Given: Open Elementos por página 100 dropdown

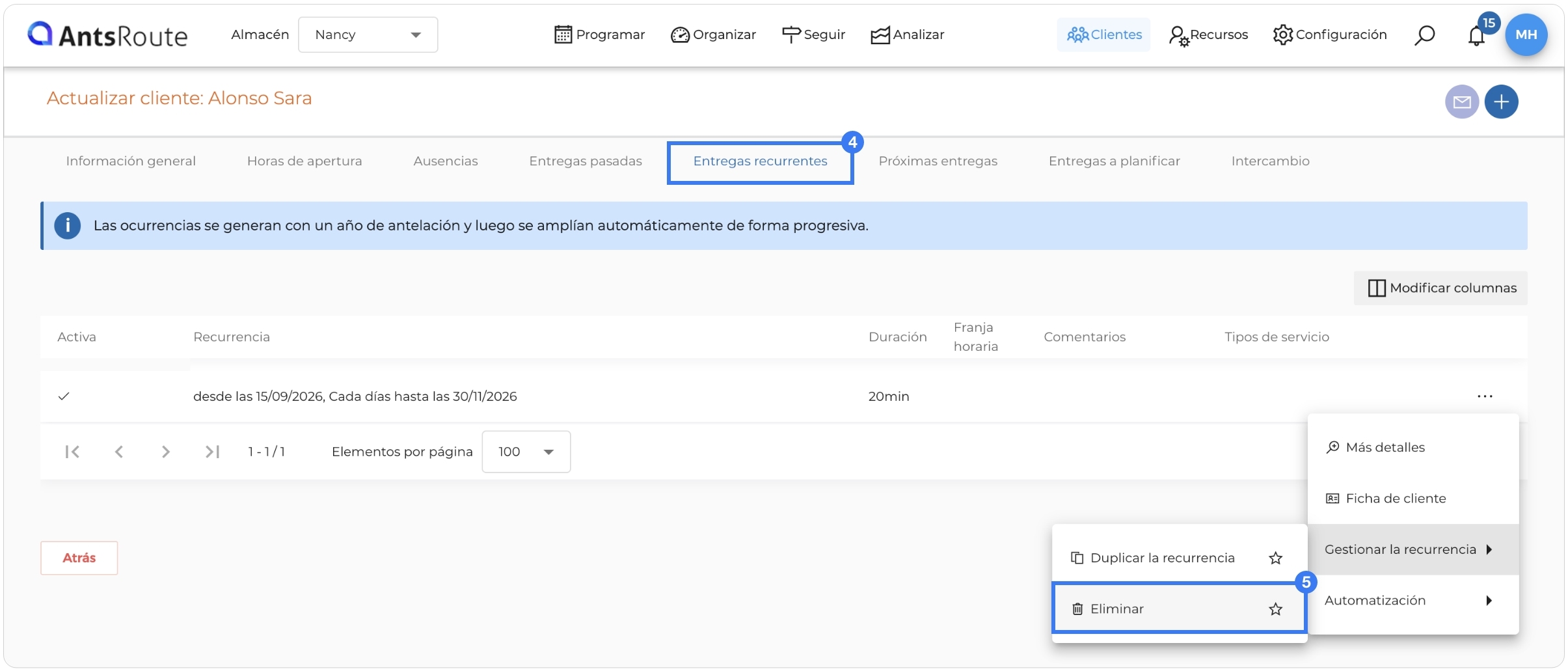Looking at the screenshot, I should (x=526, y=452).
